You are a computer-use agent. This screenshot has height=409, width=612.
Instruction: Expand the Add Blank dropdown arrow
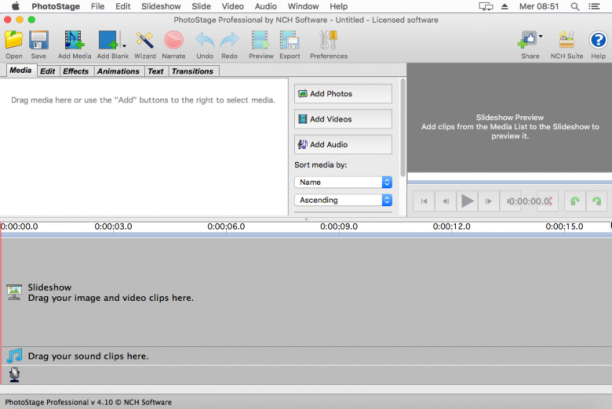(x=124, y=46)
